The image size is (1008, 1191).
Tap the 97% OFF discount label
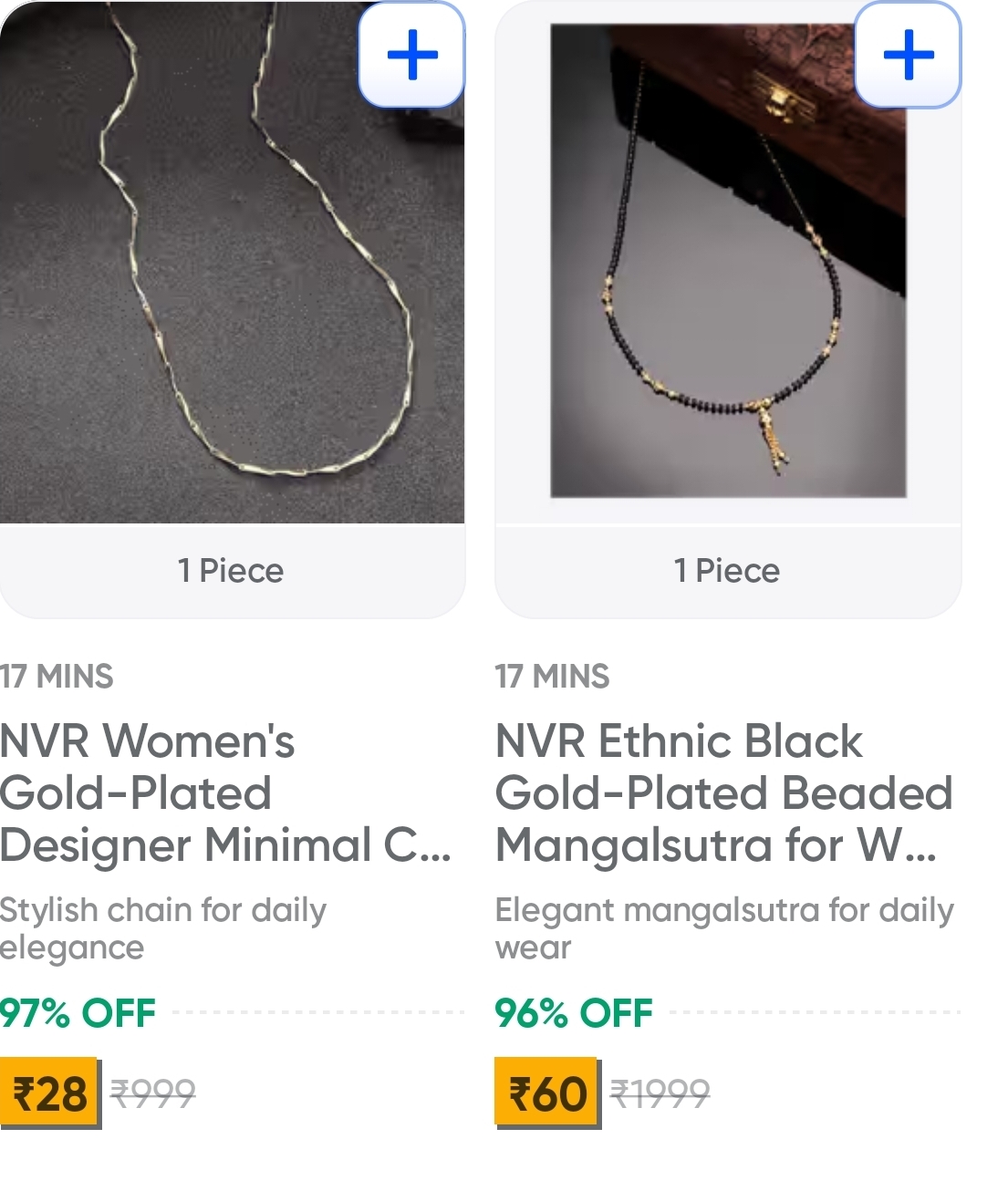78,1013
